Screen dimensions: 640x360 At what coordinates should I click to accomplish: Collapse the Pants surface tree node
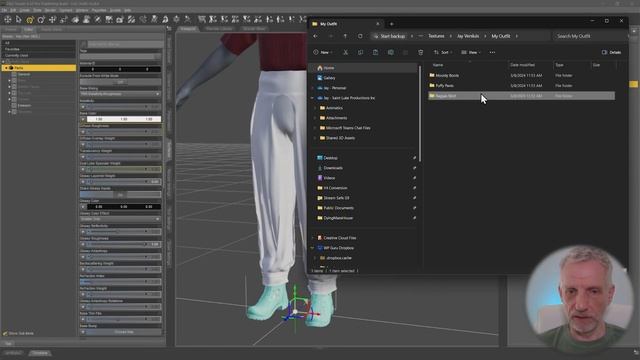(x=6, y=68)
